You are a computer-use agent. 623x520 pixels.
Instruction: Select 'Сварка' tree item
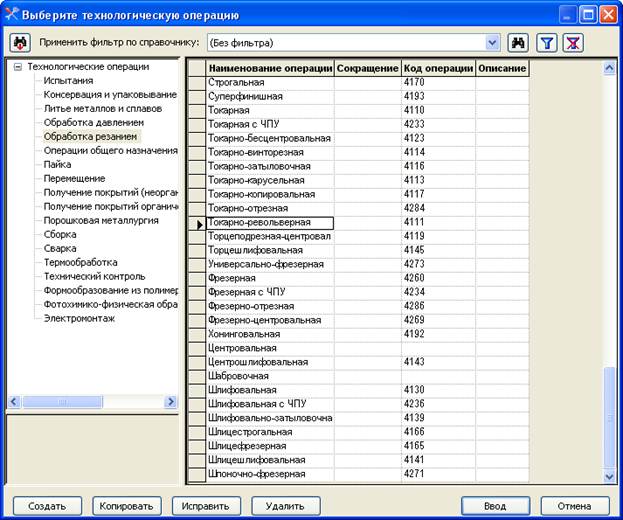pyautogui.click(x=60, y=248)
